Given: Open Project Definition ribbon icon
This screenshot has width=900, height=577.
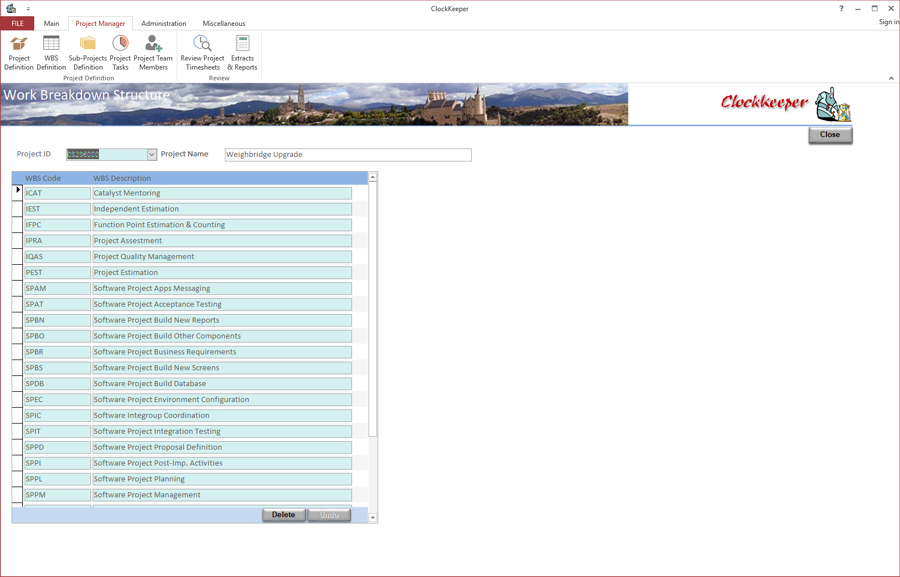Looking at the screenshot, I should (19, 53).
